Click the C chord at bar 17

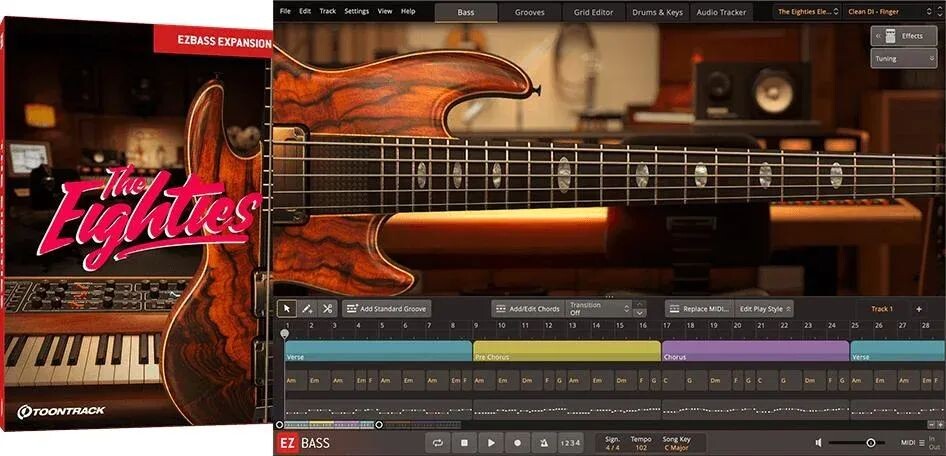tap(673, 381)
